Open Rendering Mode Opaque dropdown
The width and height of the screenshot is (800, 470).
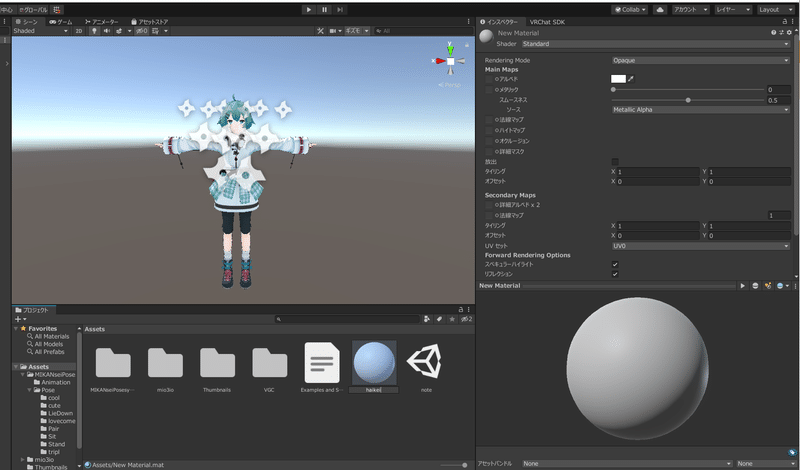[x=701, y=60]
